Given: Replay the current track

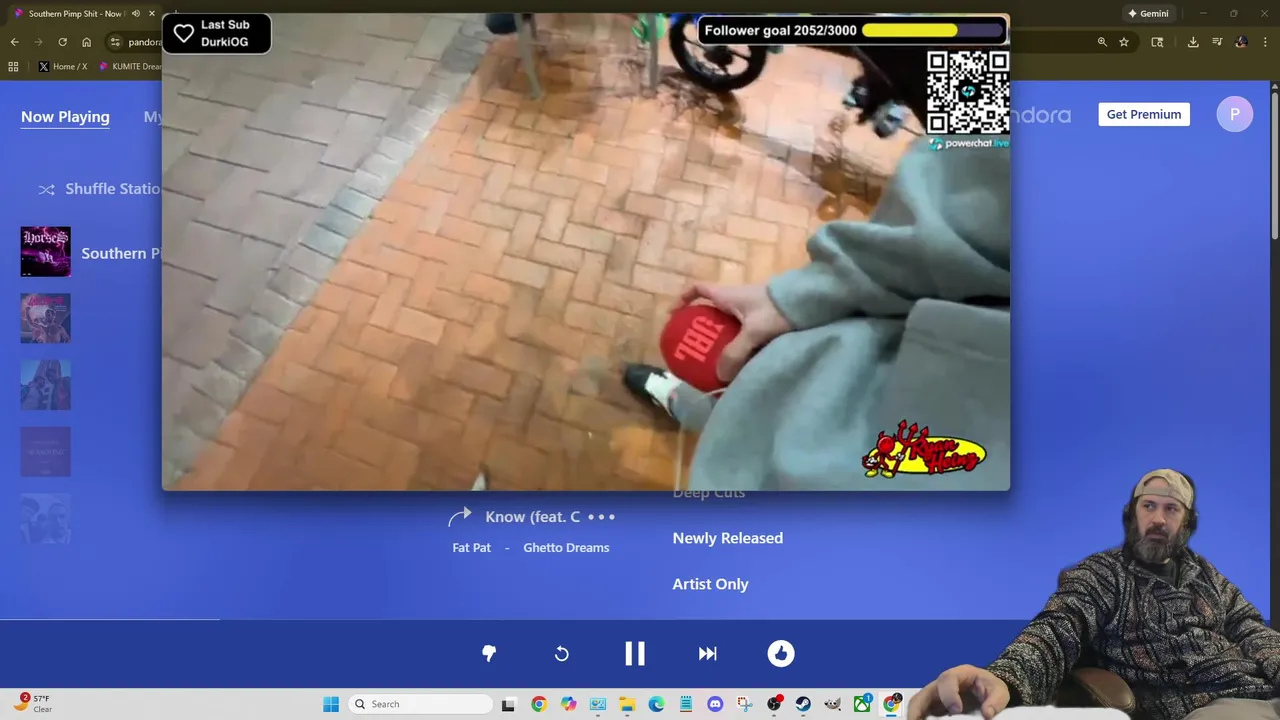Looking at the screenshot, I should (562, 653).
